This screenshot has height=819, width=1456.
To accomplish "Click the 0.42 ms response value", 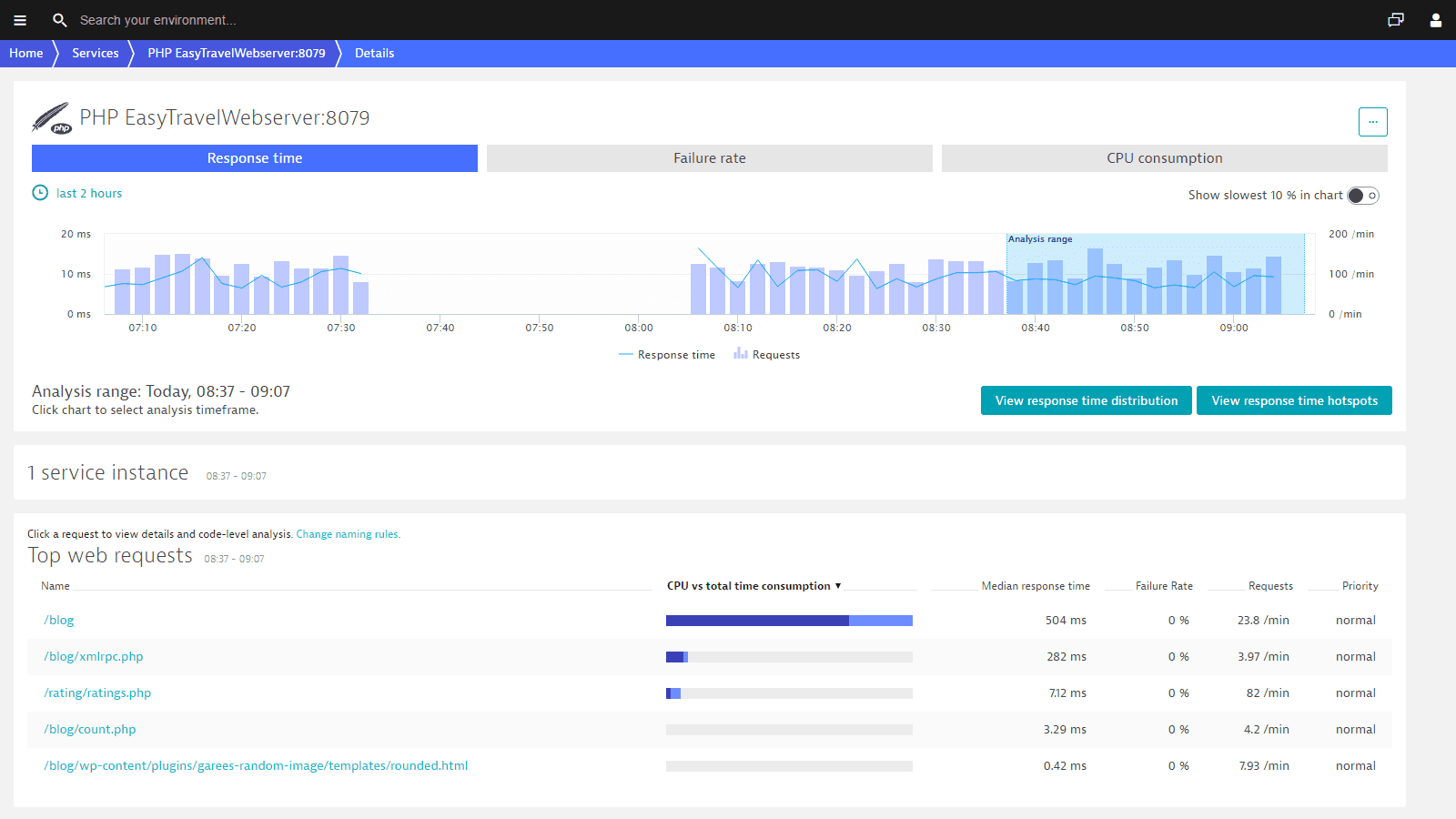I will 1065,765.
